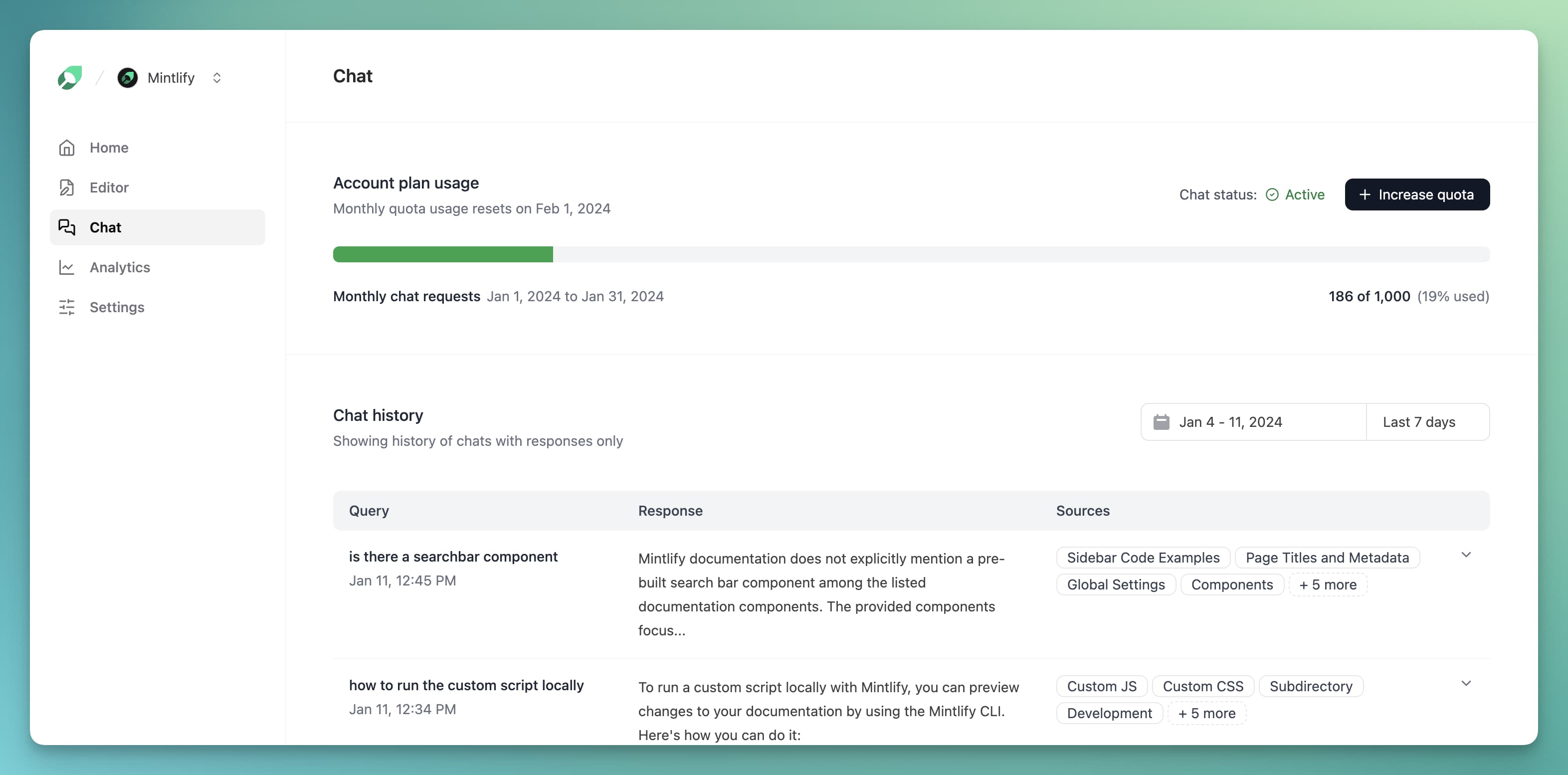Click the Chat bubbles icon in sidebar

[x=66, y=228]
